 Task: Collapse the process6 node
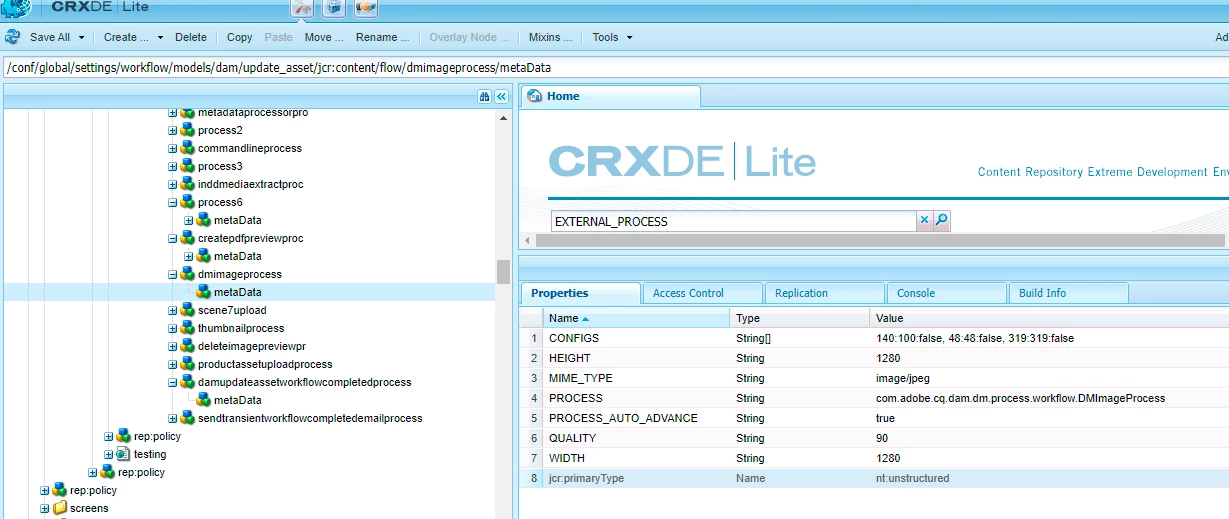tap(172, 202)
